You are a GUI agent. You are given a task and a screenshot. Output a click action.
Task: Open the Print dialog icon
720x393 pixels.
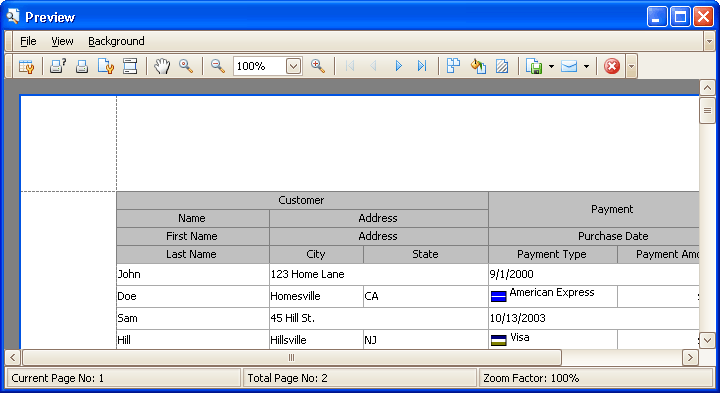[58, 67]
